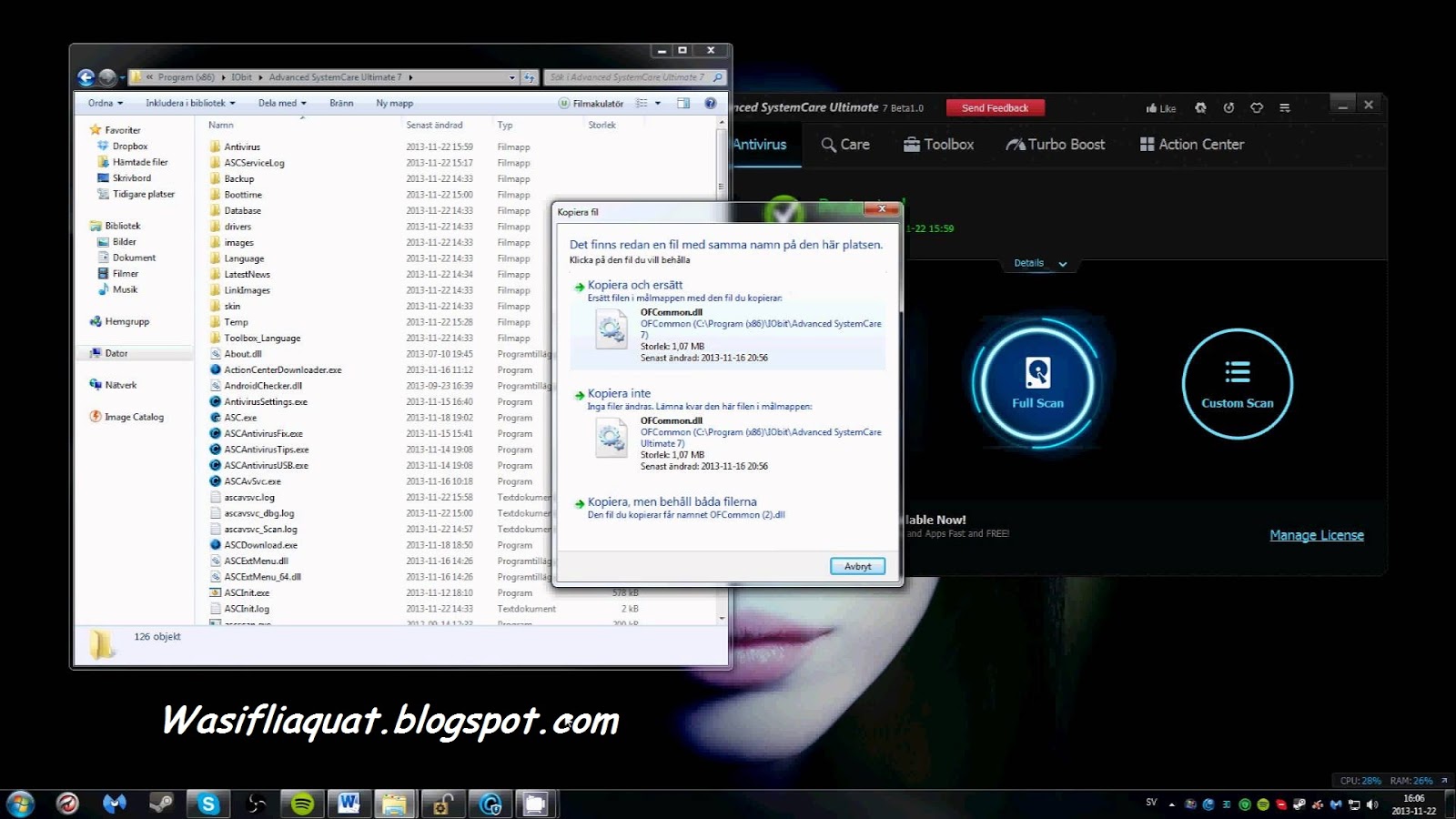Click the circular restore/update icon in SystemCare
This screenshot has width=1456, height=819.
tap(1228, 107)
